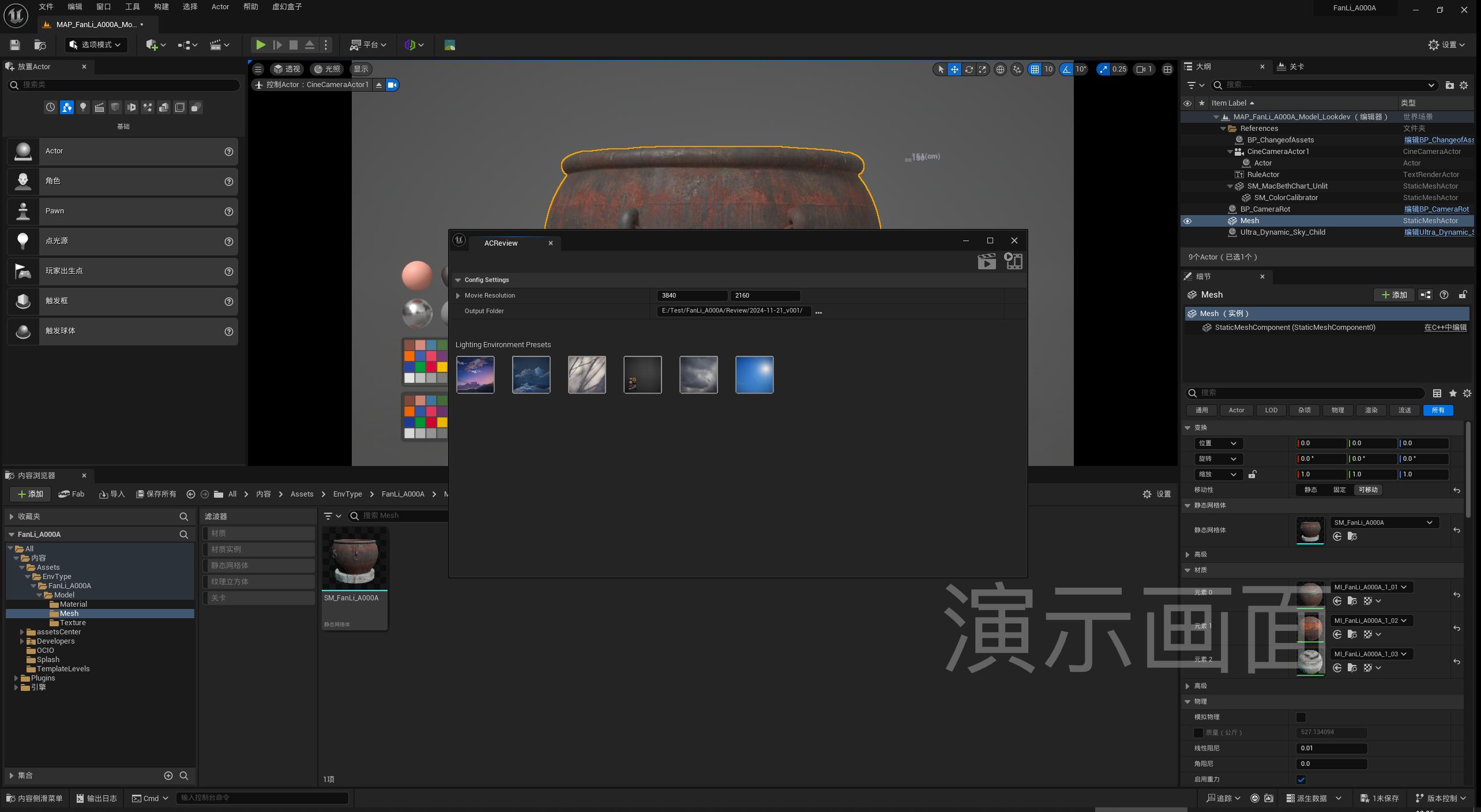Open the Output Log button
The image size is (1481, 812).
tap(96, 799)
